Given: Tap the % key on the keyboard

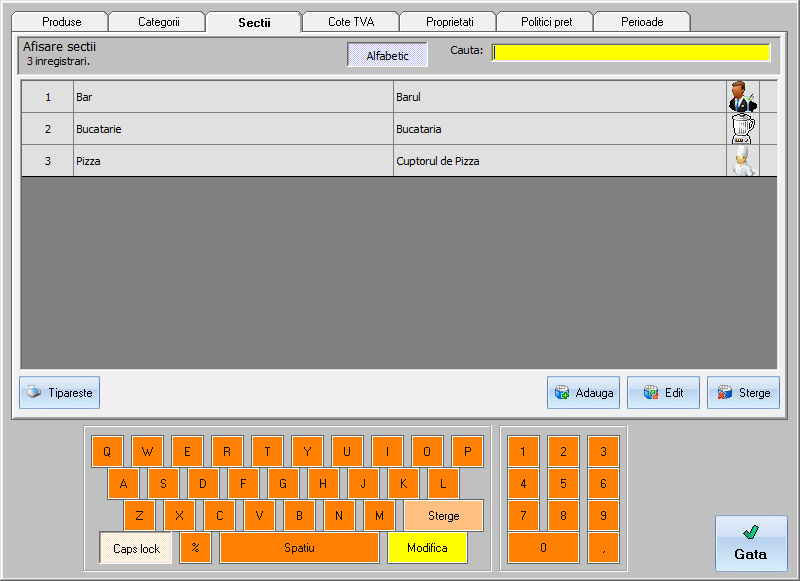Looking at the screenshot, I should point(195,548).
